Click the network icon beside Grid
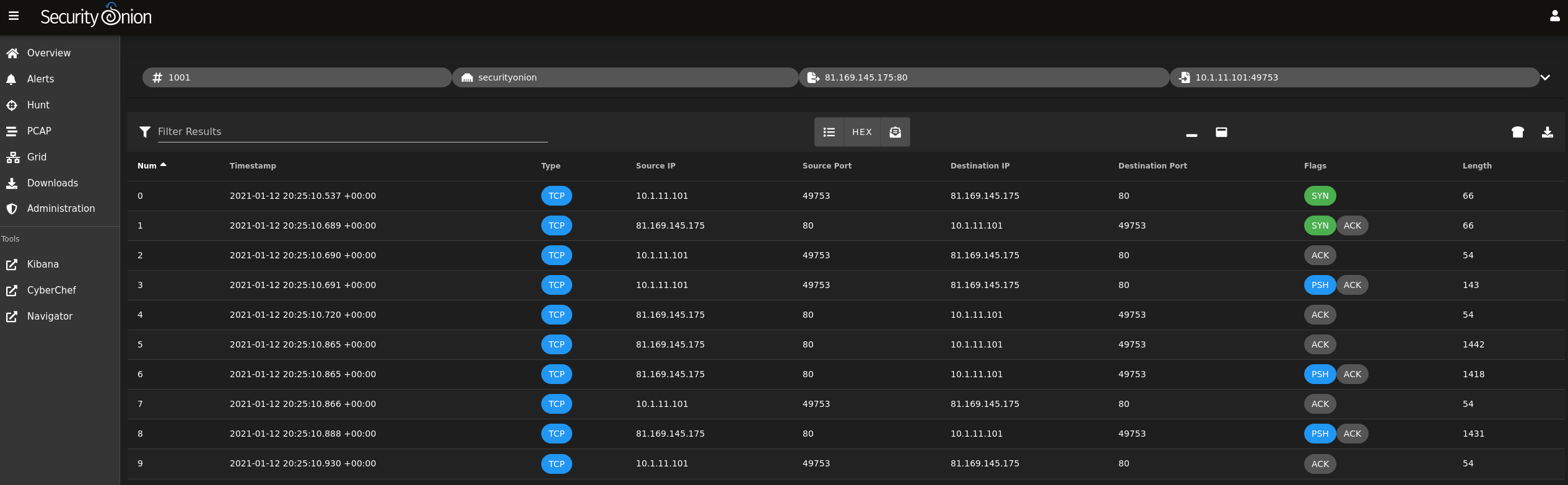This screenshot has height=485, width=1568. pos(12,157)
